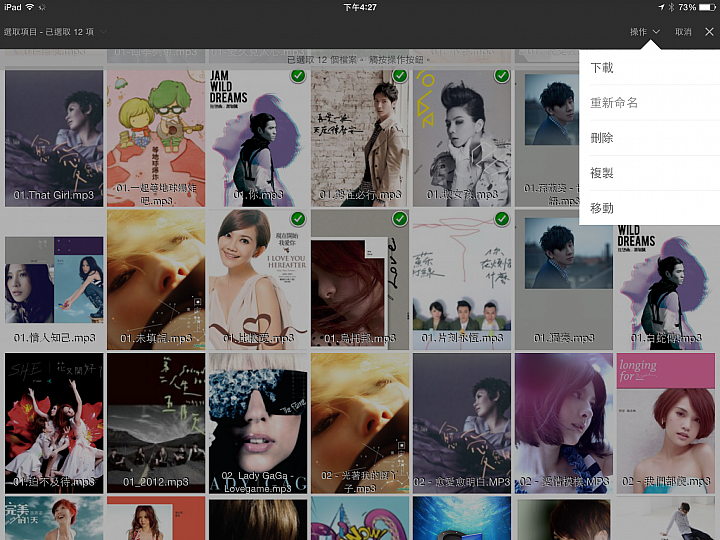720x540 pixels.
Task: Choose 複製 to copy selected files
Action: pos(649,173)
